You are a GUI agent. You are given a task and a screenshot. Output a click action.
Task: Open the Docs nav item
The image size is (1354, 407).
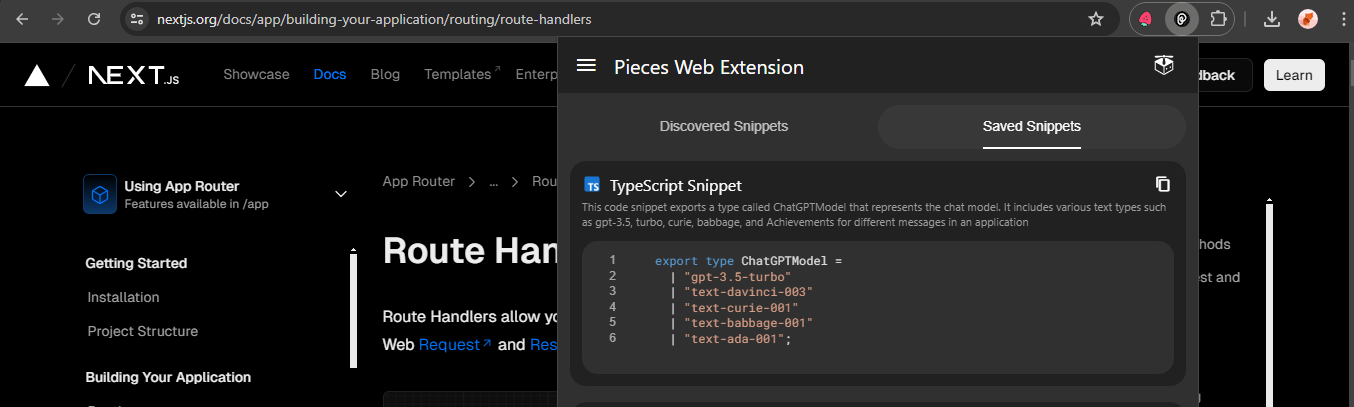330,75
